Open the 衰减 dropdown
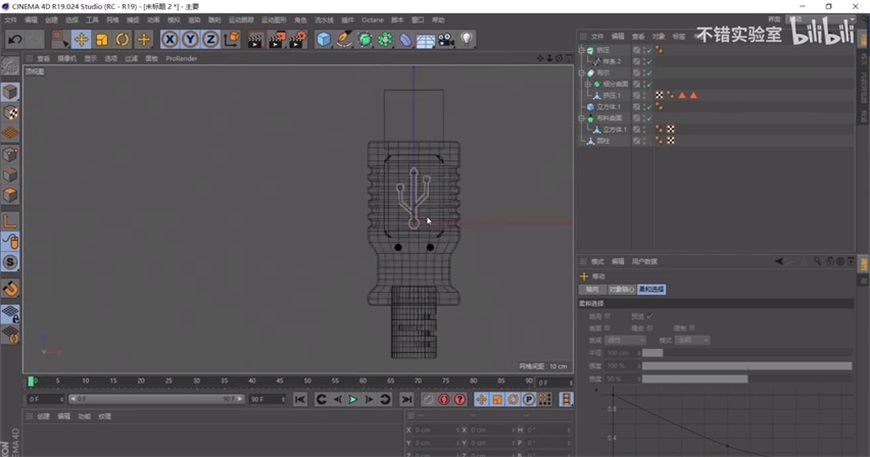 pyautogui.click(x=625, y=340)
